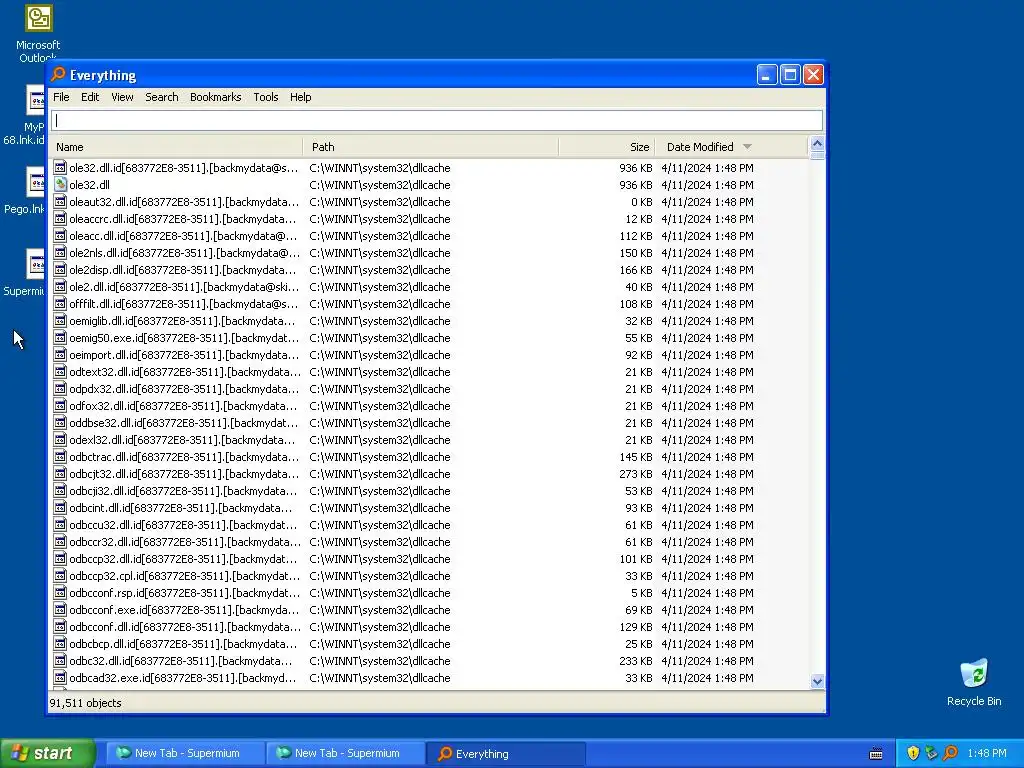Select the Microsoft Outlook desktop icon
The width and height of the screenshot is (1024, 768).
click(37, 34)
